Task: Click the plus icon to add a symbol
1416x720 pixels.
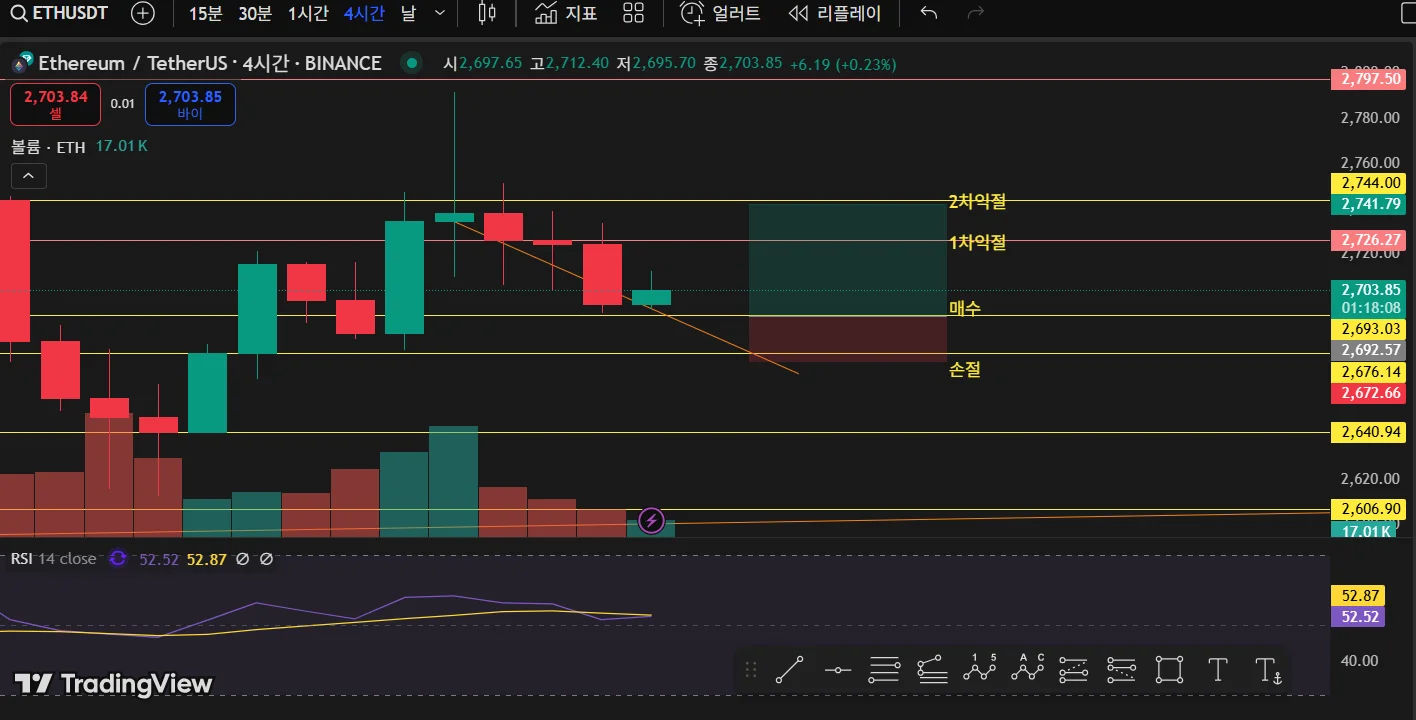Action: [x=143, y=13]
